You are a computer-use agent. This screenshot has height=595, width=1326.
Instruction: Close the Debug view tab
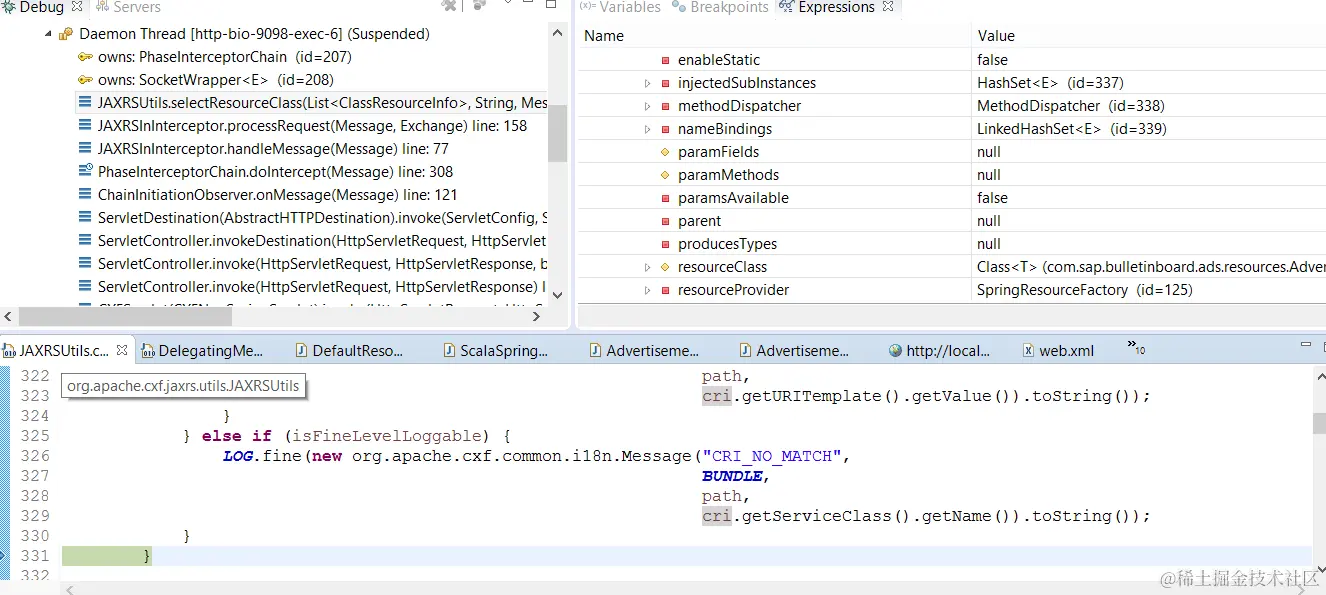77,7
